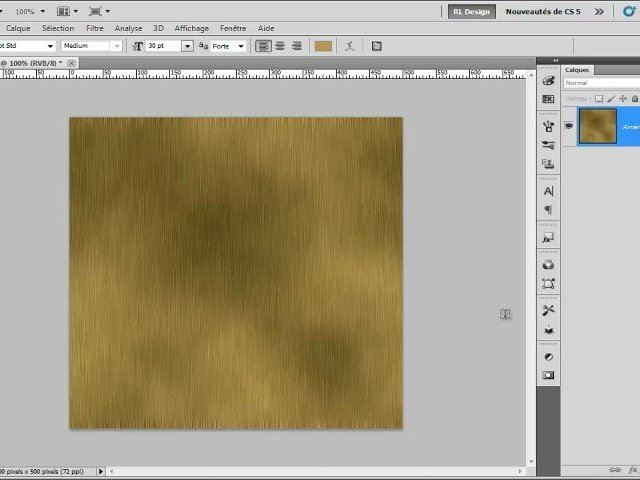Open the Navigator panel icon
Viewport: 640px width, 480px height.
click(x=548, y=329)
